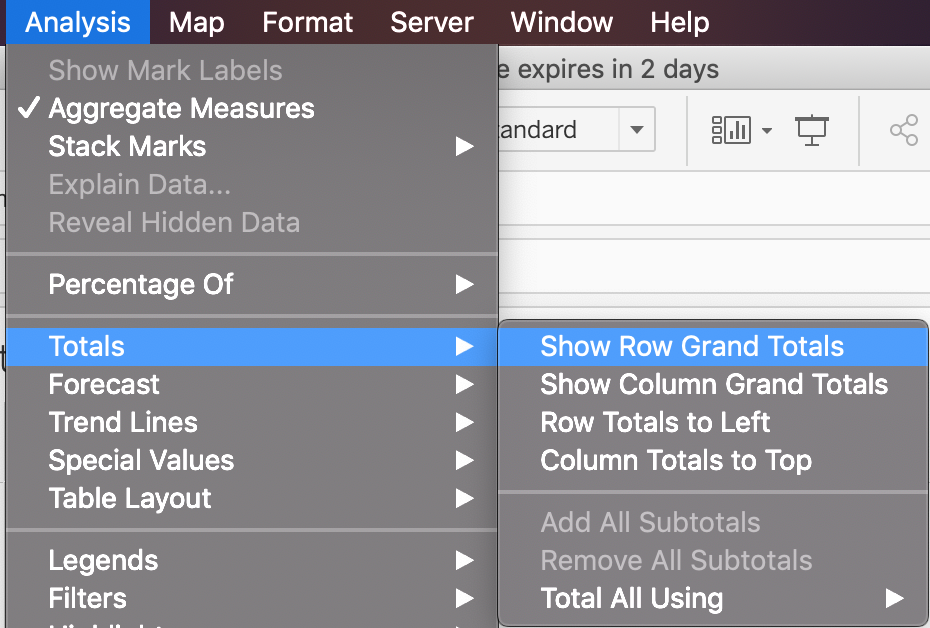Open the Trend Lines submenu
The image size is (930, 628).
tap(123, 423)
